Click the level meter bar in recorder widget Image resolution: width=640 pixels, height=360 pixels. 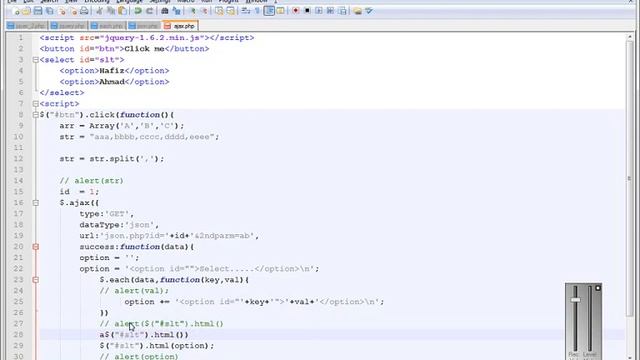click(x=590, y=319)
